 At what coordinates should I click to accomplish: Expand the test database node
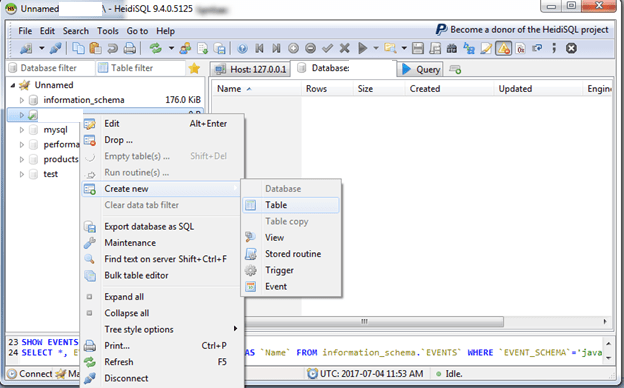pos(22,174)
